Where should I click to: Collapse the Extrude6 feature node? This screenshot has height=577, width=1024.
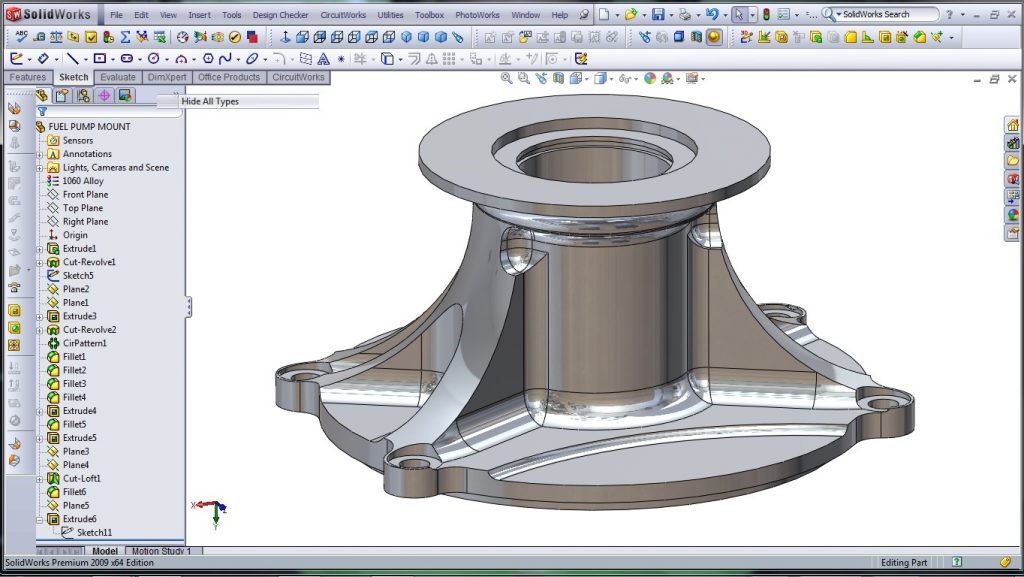[x=40, y=519]
